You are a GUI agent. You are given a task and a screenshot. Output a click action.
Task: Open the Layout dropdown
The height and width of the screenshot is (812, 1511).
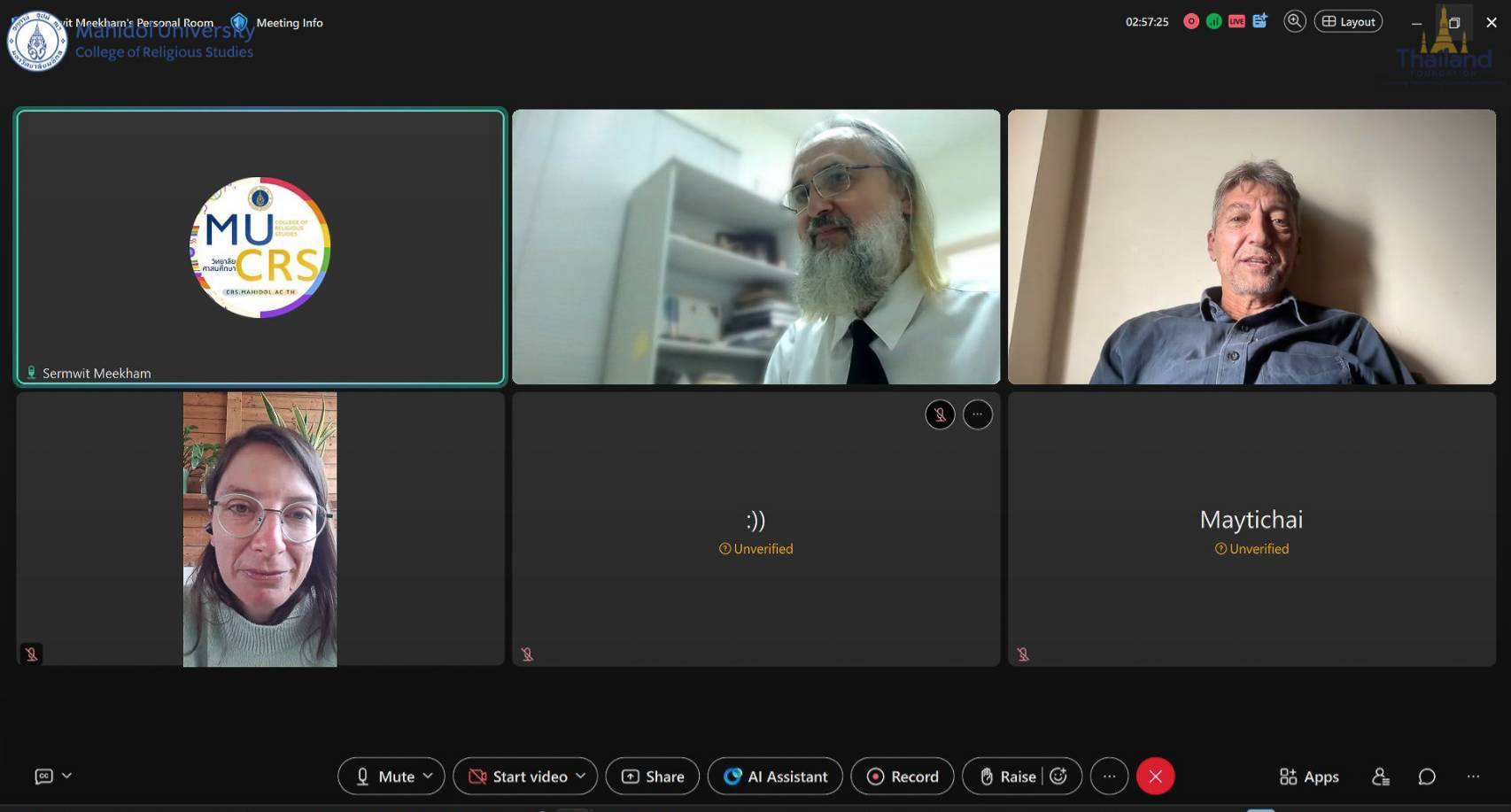click(x=1348, y=21)
